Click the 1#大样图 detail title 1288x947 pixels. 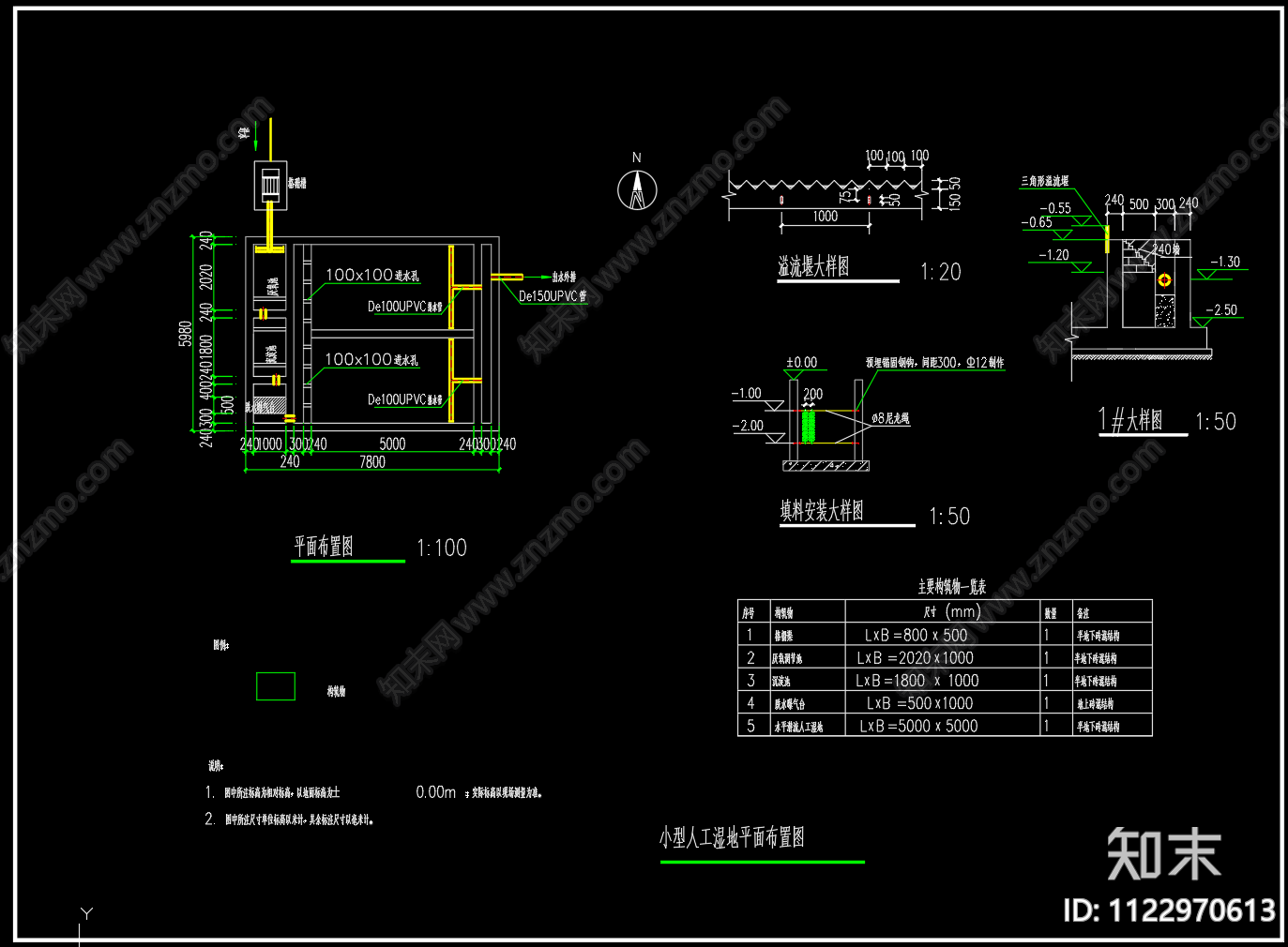click(x=1130, y=419)
